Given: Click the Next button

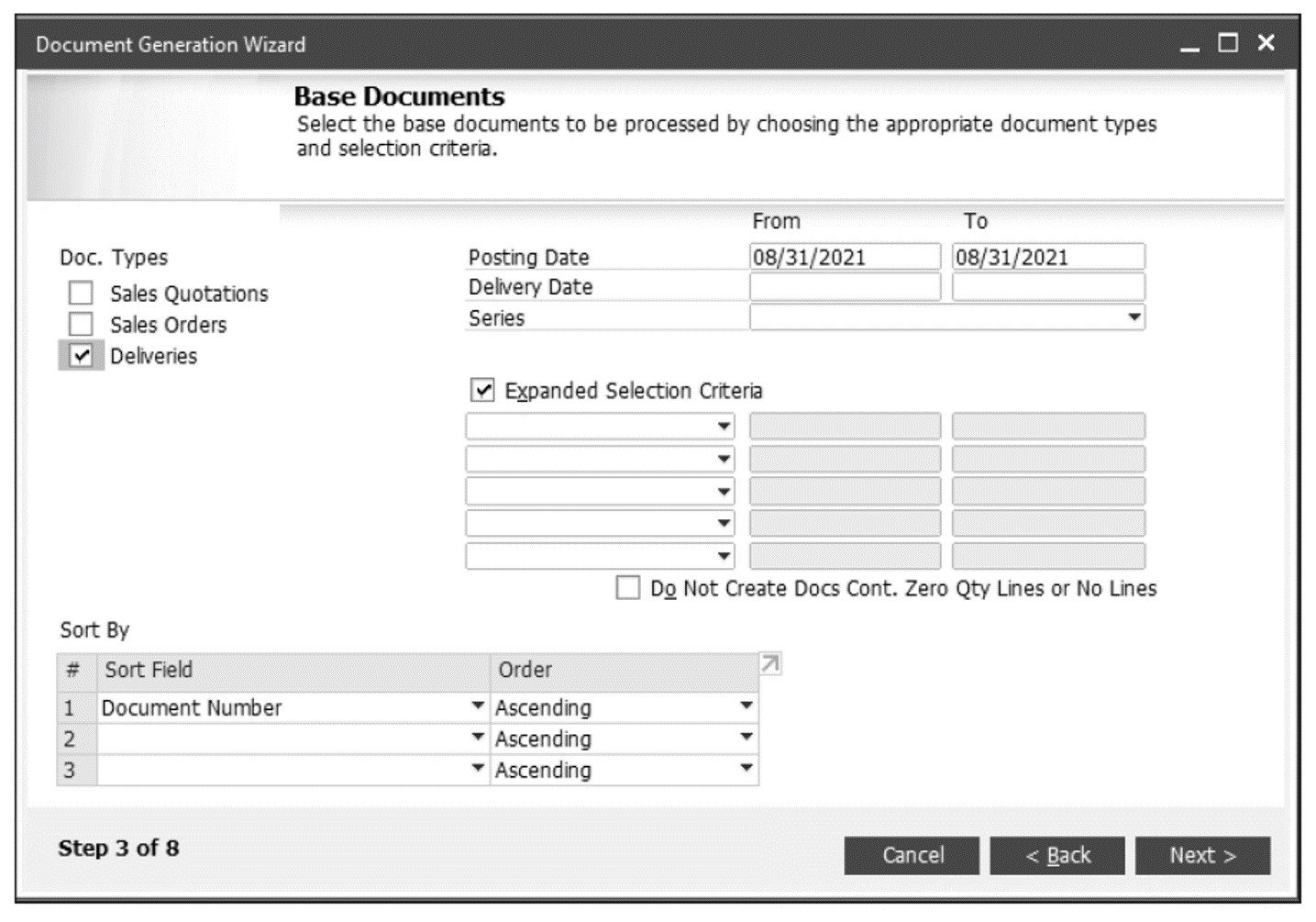Looking at the screenshot, I should pos(1202,855).
